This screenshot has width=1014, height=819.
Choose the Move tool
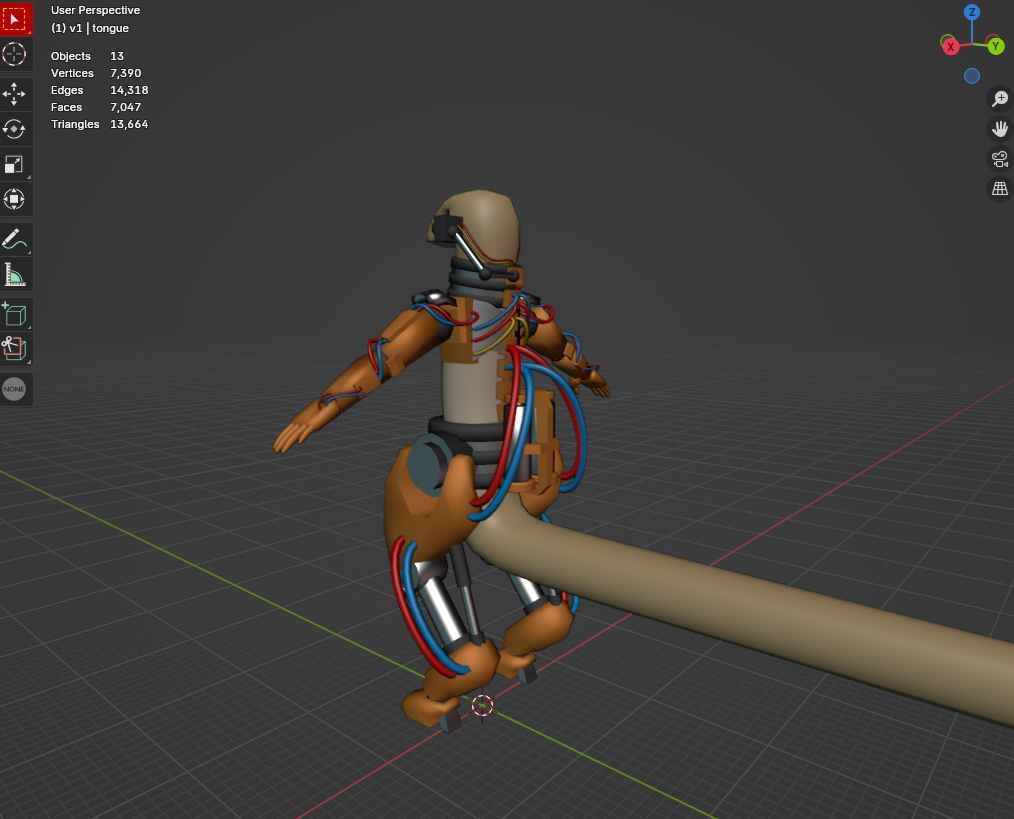(14, 94)
